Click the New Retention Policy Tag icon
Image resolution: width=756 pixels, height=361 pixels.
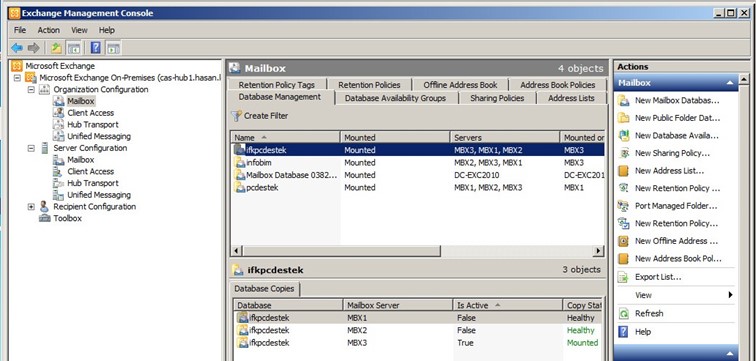coord(623,188)
